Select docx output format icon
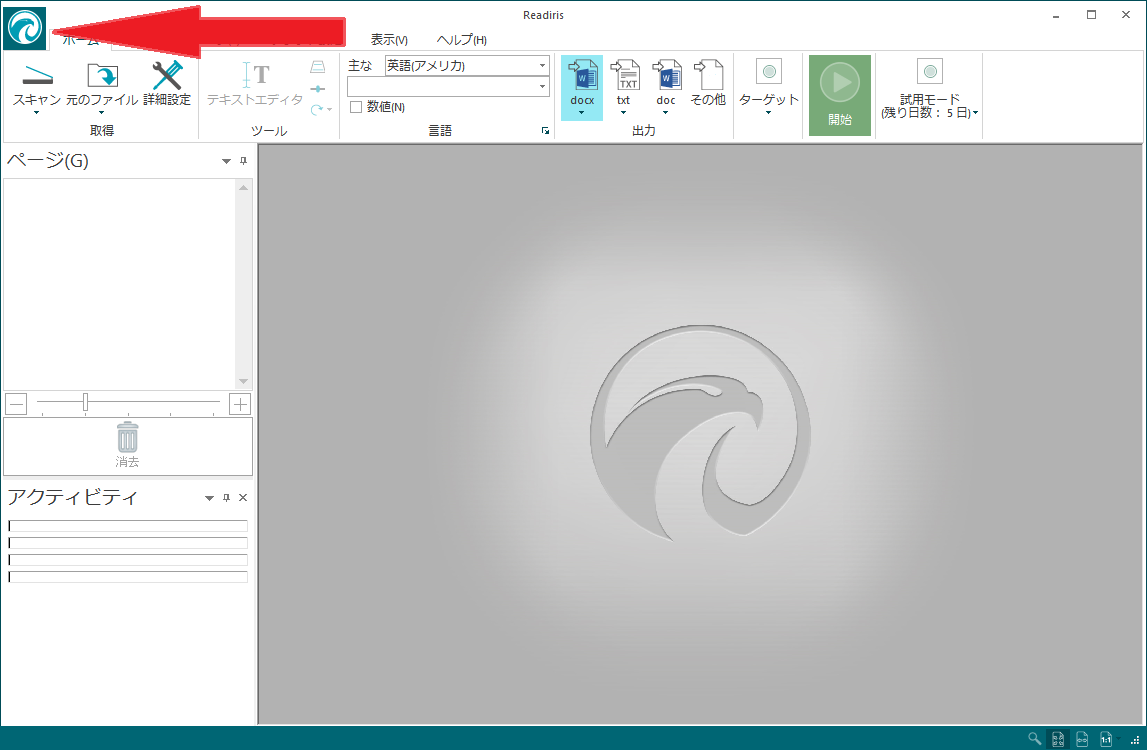 coord(582,75)
